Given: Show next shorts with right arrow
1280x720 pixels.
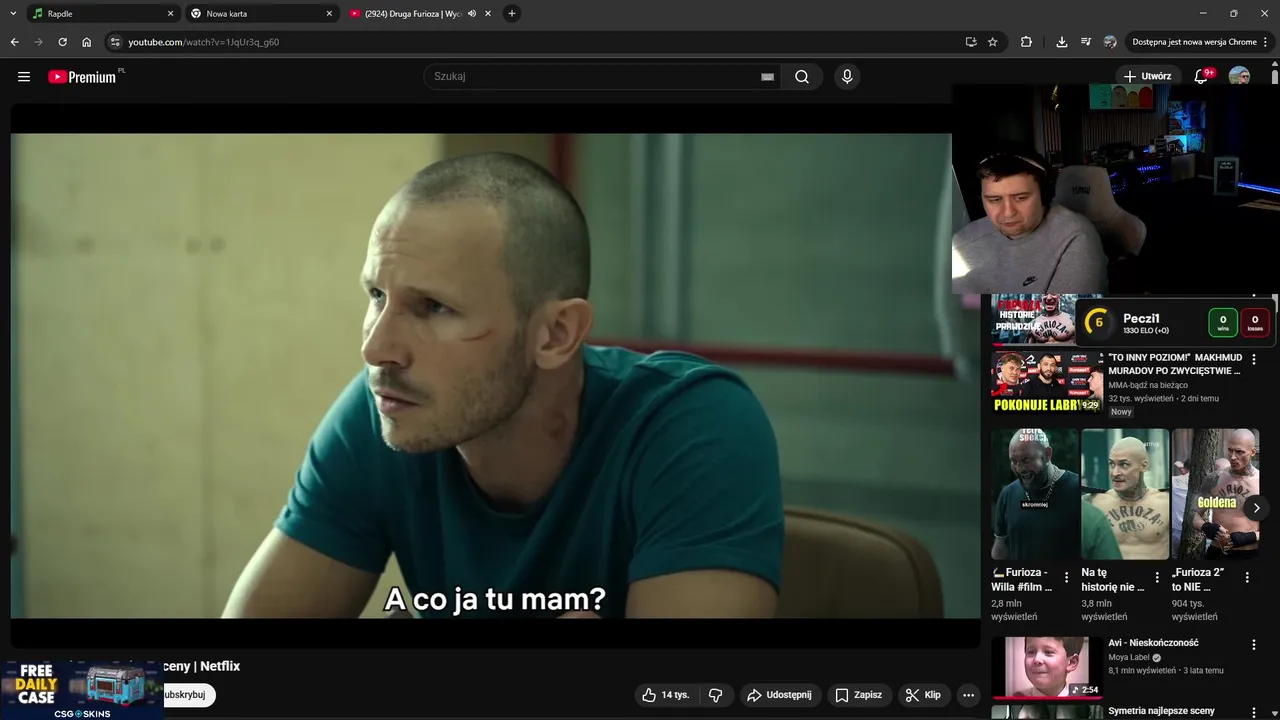Looking at the screenshot, I should pyautogui.click(x=1256, y=508).
